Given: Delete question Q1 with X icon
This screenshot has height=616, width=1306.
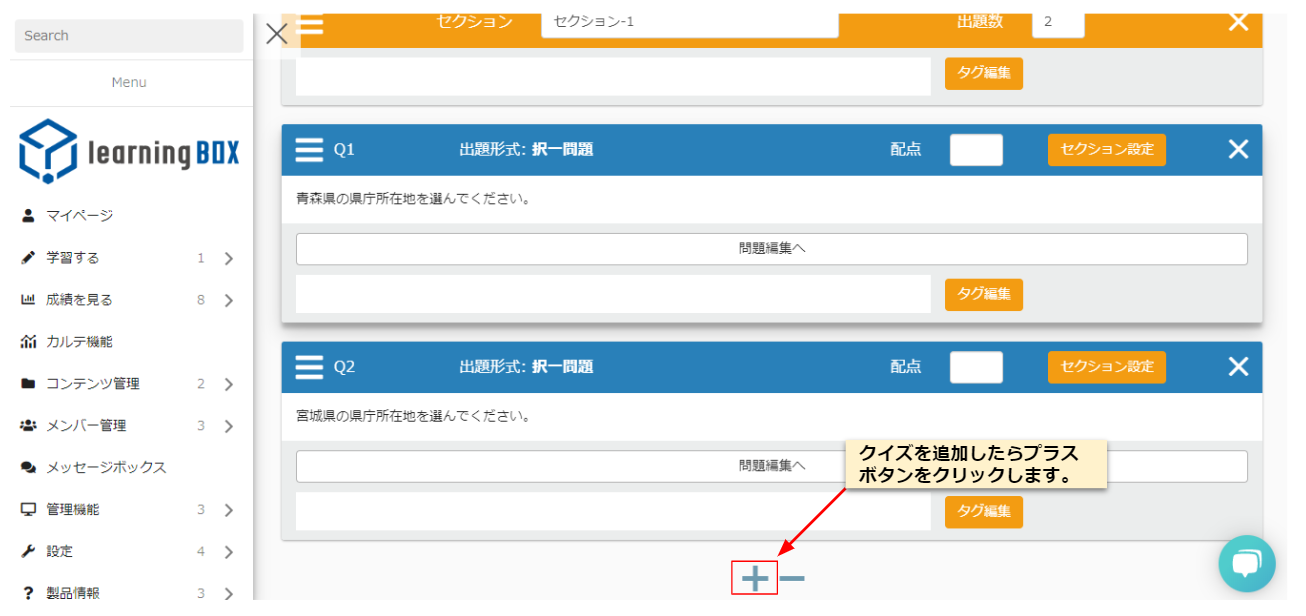Looking at the screenshot, I should [1238, 150].
